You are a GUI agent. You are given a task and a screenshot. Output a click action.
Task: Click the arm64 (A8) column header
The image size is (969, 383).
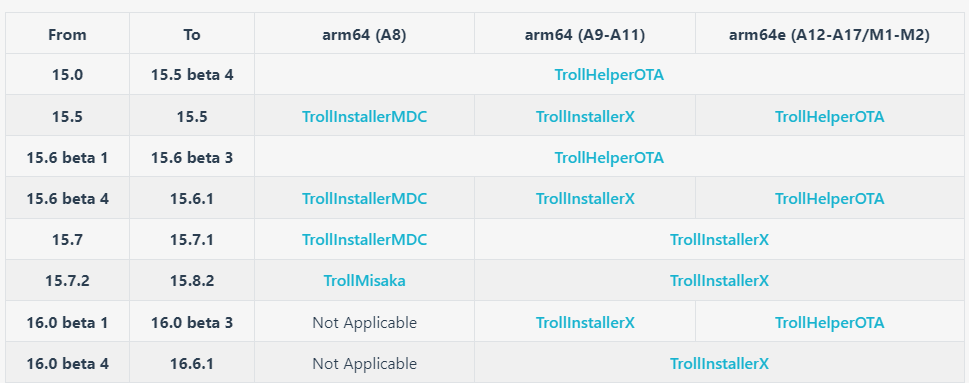point(364,35)
